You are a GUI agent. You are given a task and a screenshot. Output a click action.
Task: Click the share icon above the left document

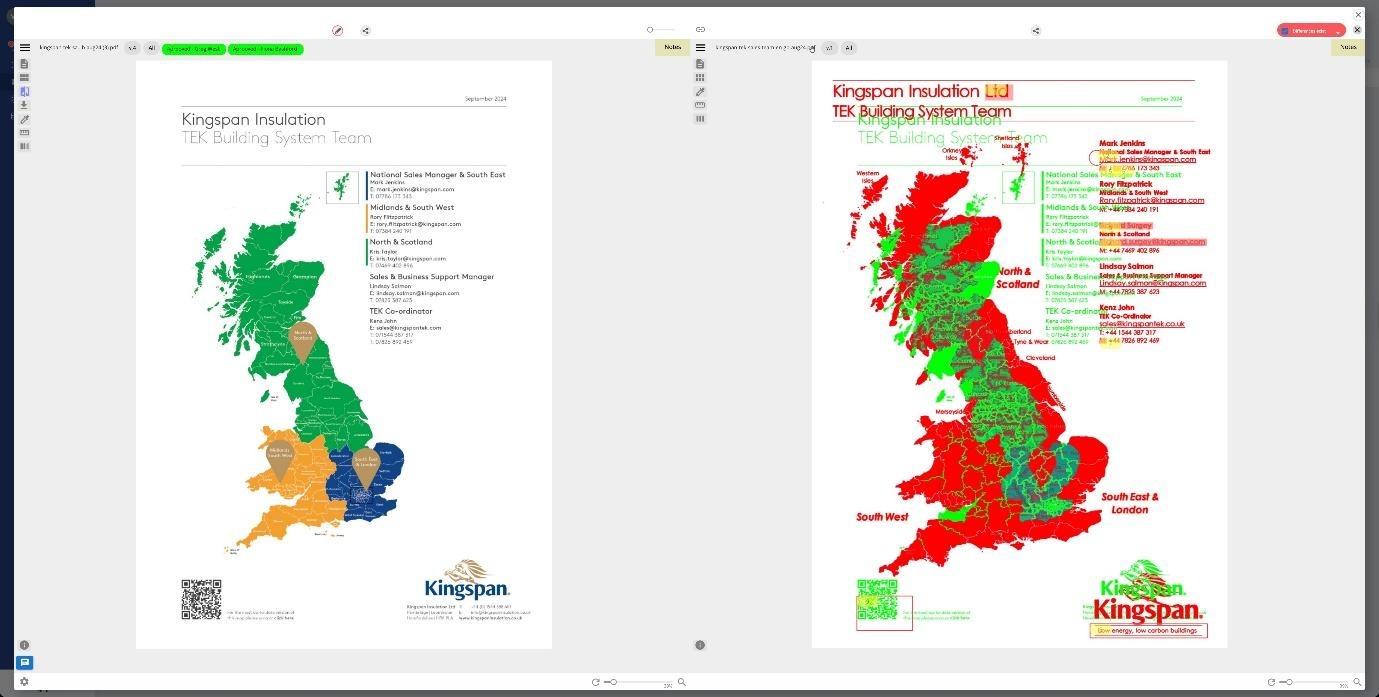366,31
